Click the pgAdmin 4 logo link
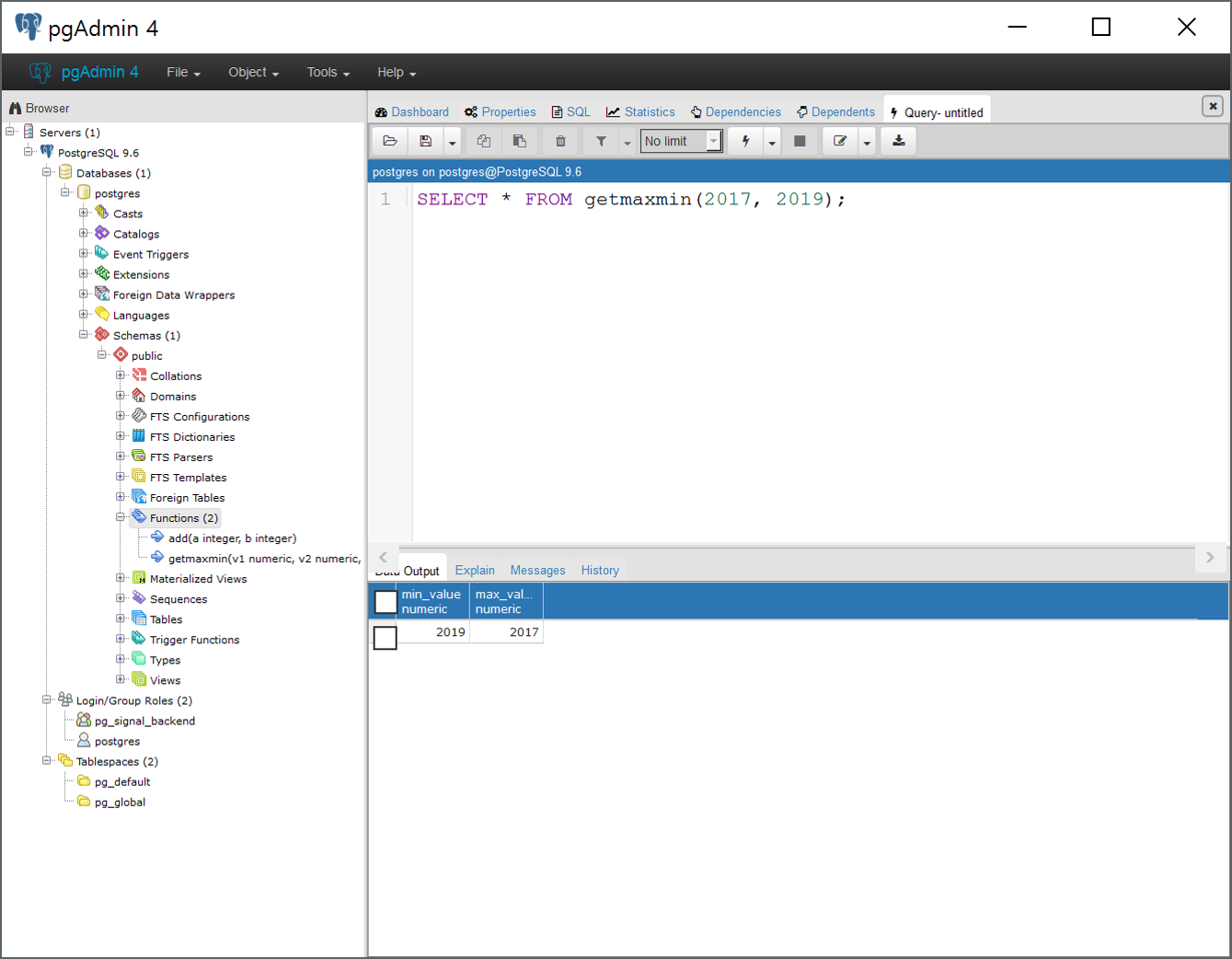 (x=84, y=72)
